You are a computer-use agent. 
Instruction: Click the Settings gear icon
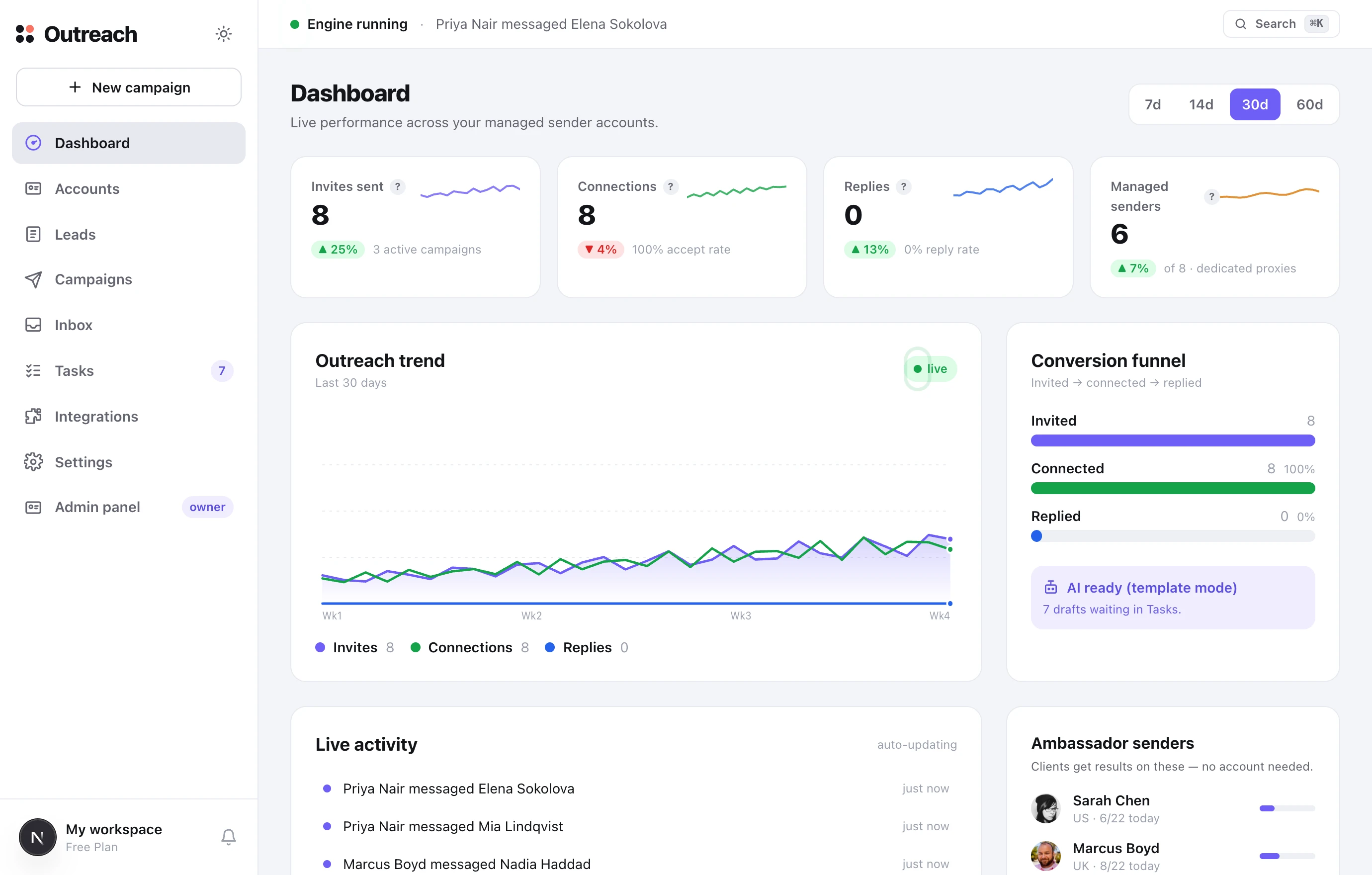tap(34, 461)
